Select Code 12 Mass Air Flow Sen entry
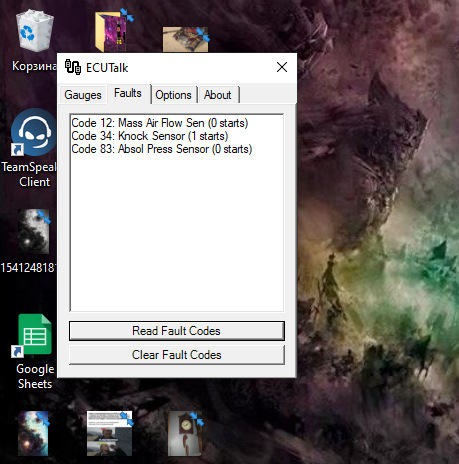Viewport: 459px width, 464px height. (x=160, y=123)
